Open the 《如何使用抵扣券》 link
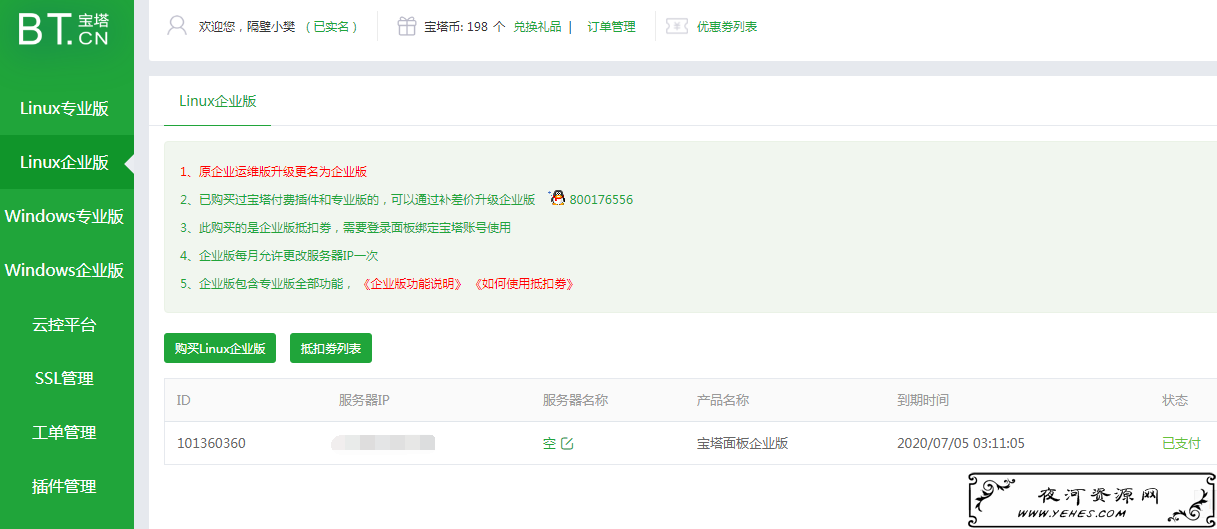1217x529 pixels. [x=524, y=284]
